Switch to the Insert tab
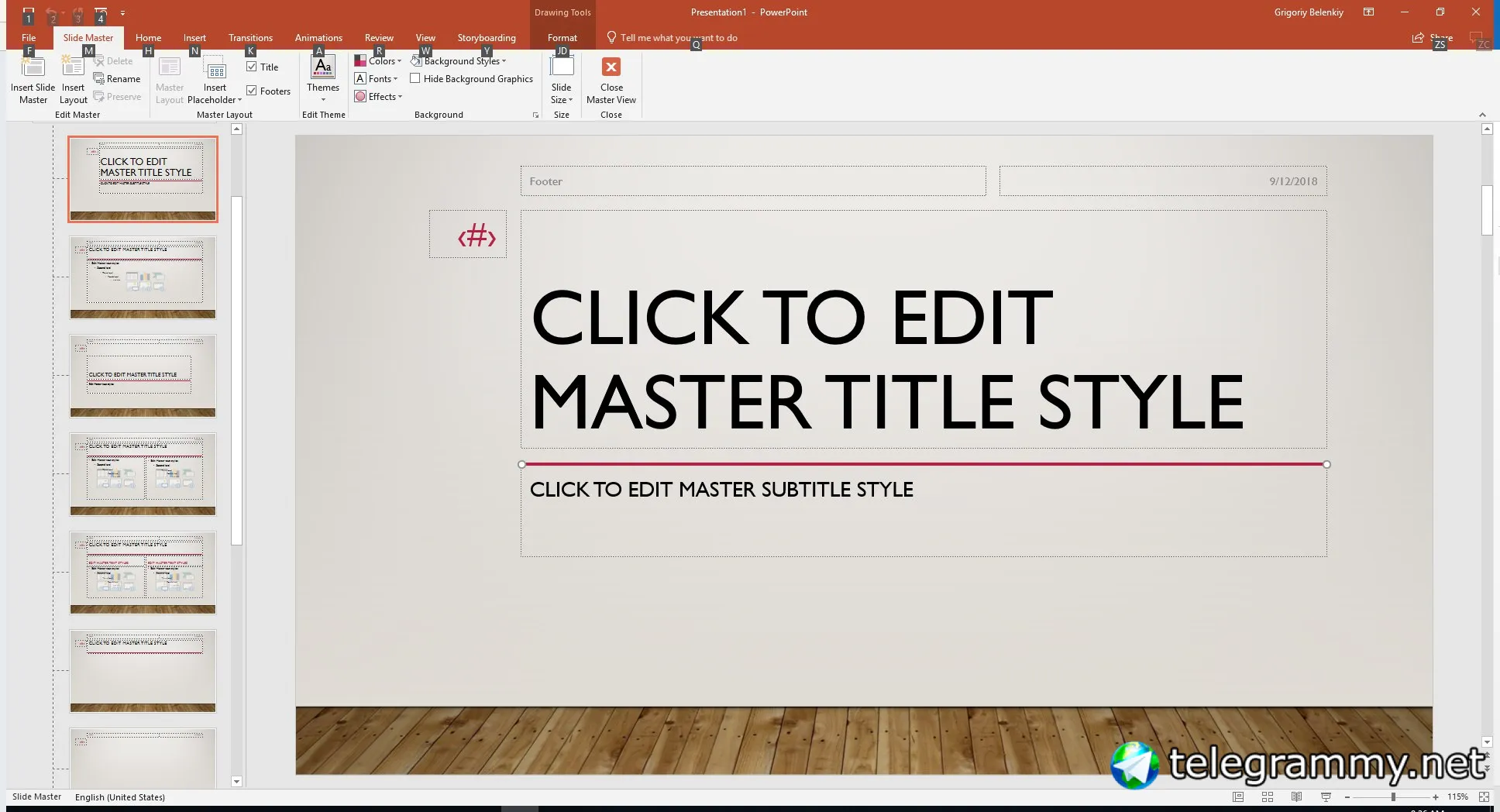The width and height of the screenshot is (1500, 812). click(x=194, y=37)
